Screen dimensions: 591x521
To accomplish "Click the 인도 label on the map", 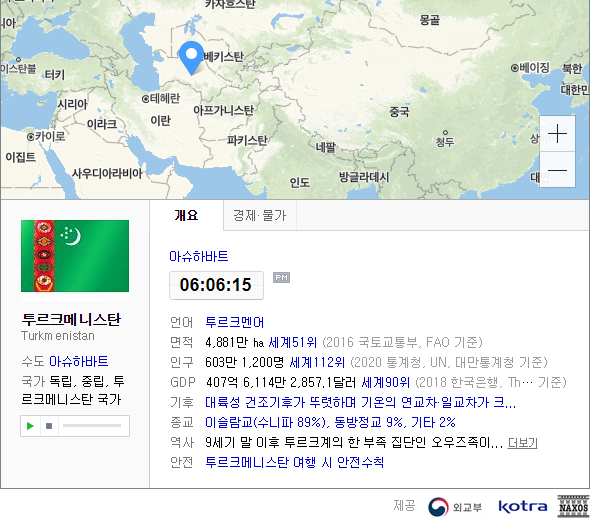I will [x=300, y=183].
